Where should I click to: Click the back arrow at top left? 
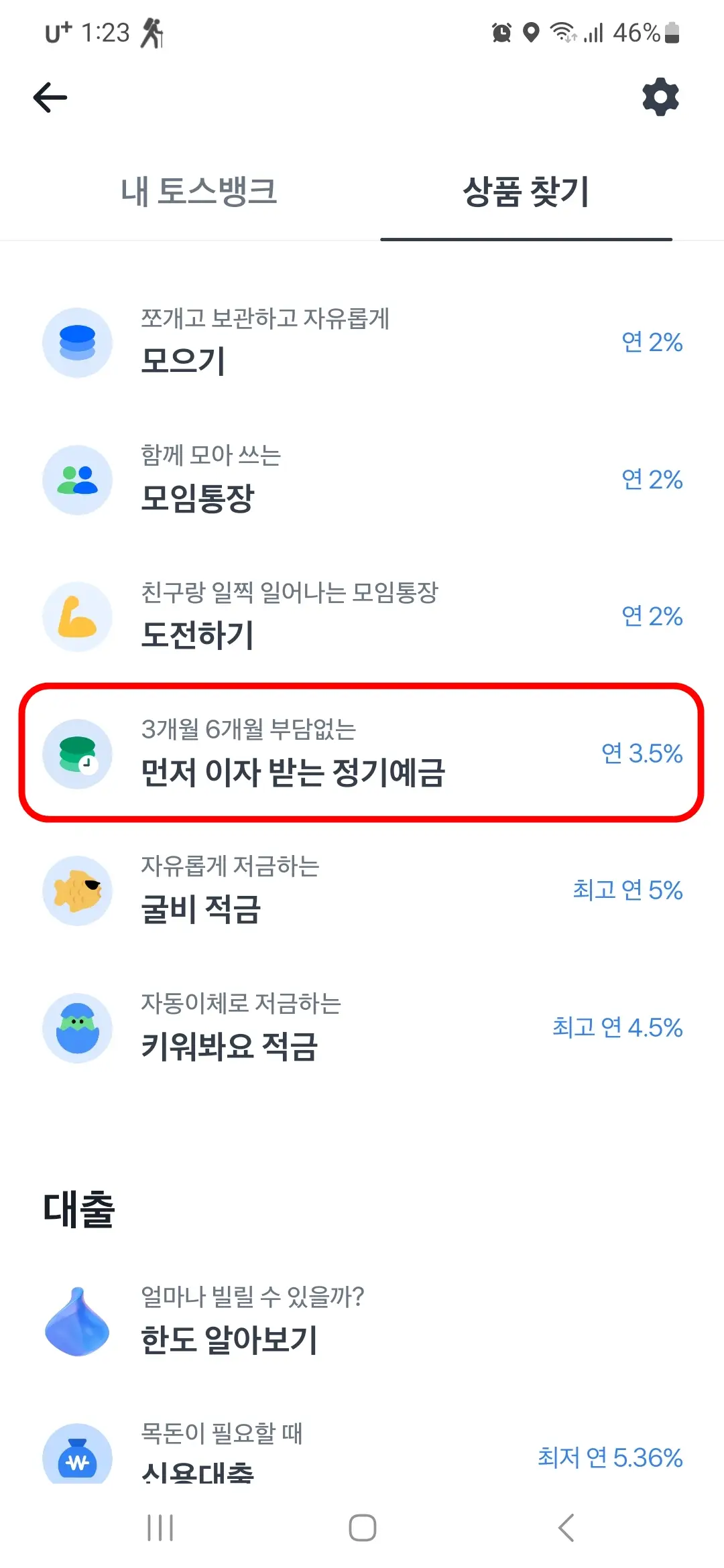pos(48,96)
